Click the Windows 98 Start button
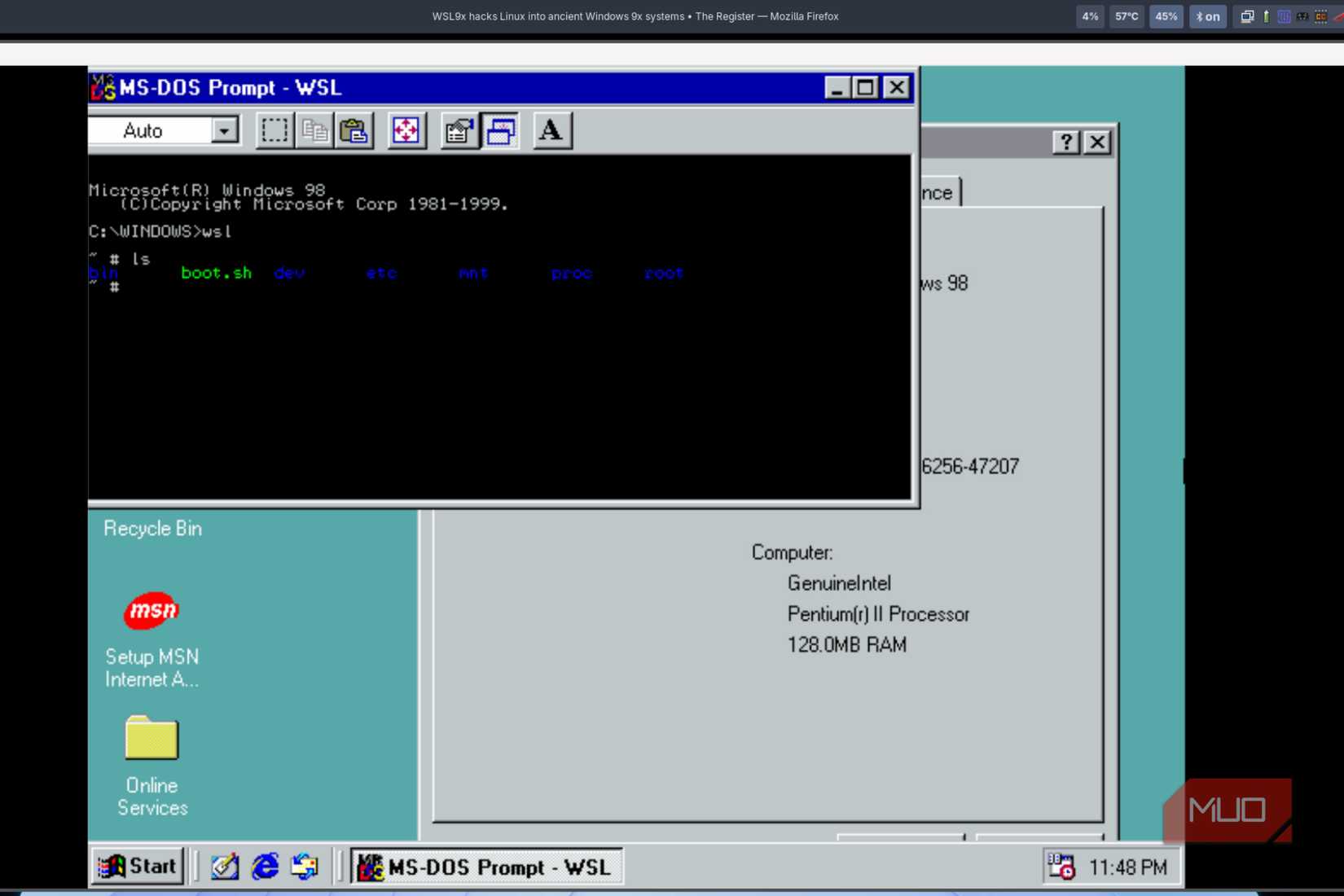This screenshot has width=1344, height=896. point(137,866)
